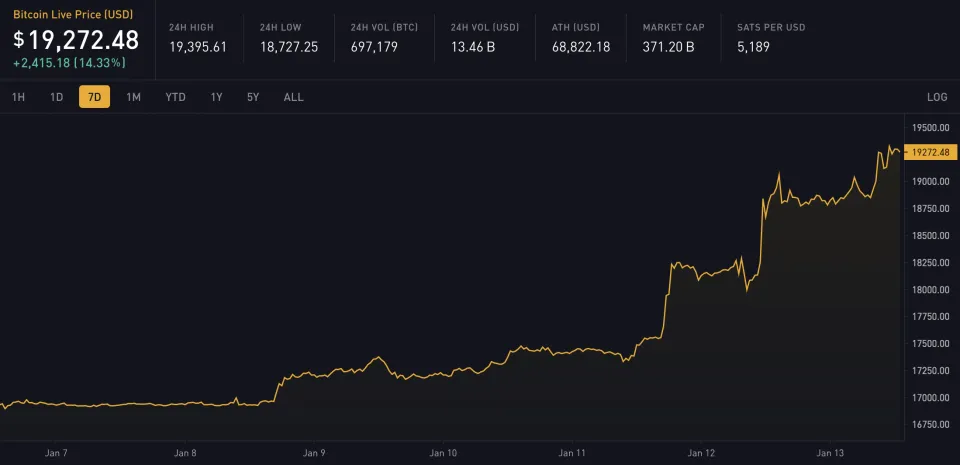Screen dimensions: 960x465
Task: Toggle LOG scale on the chart
Action: (x=937, y=97)
